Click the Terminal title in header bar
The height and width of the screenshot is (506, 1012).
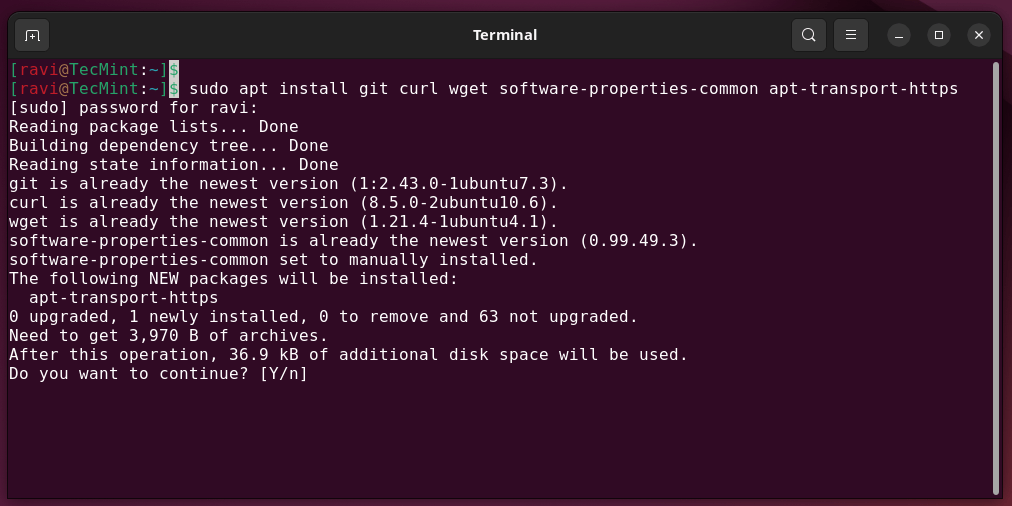pos(505,35)
